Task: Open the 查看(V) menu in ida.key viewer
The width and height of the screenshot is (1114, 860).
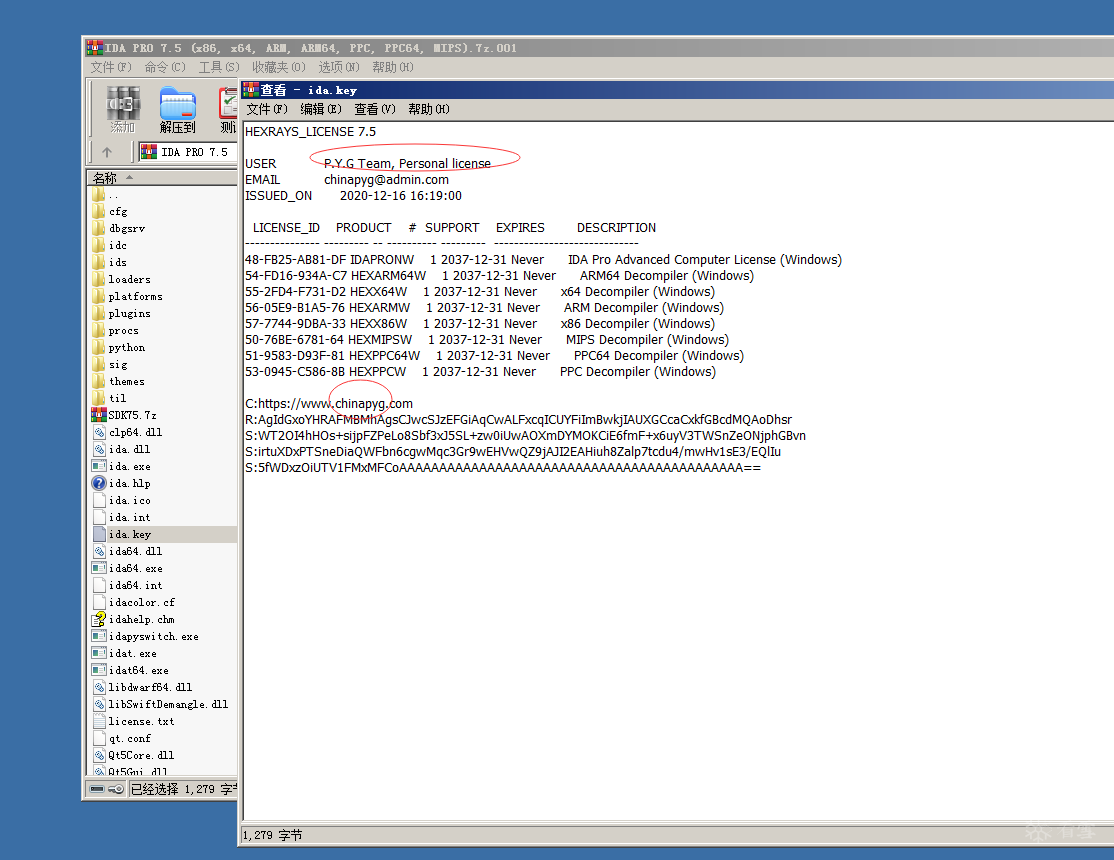Action: point(375,109)
